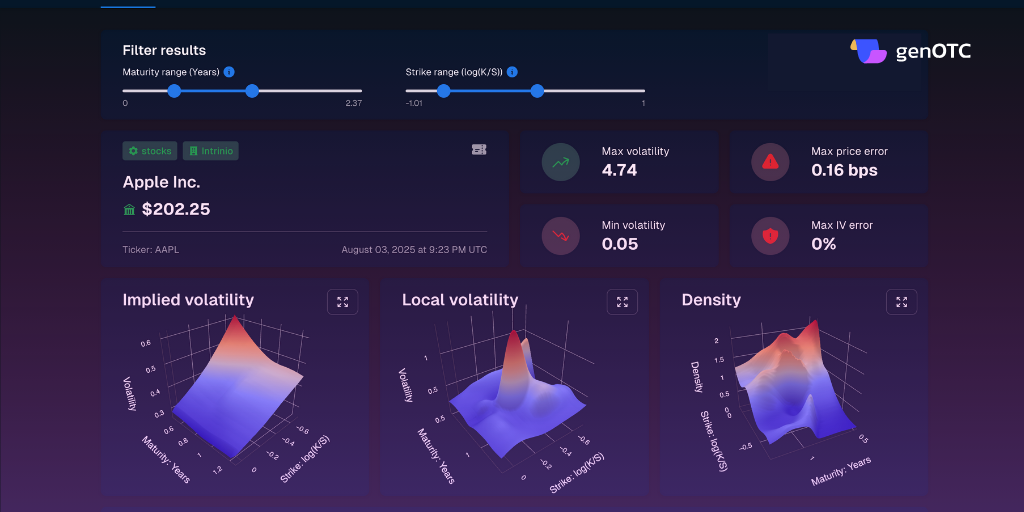Click the ticket icon in Apple card
Screen dimensions: 1024x512
click(x=479, y=150)
